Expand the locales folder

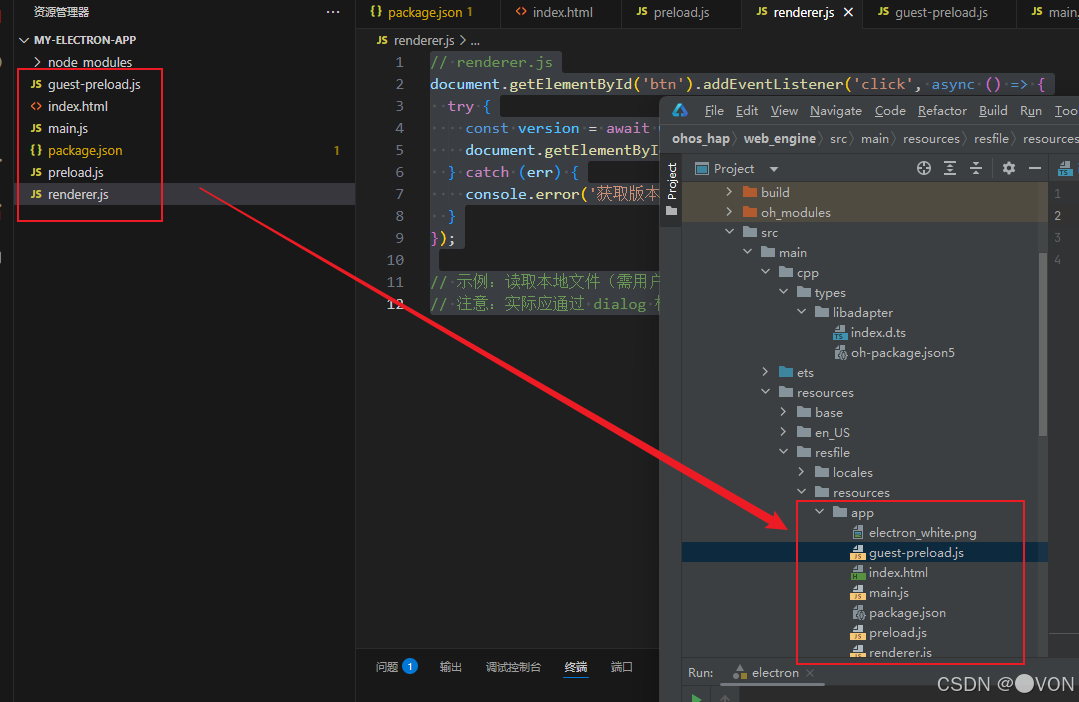point(802,471)
